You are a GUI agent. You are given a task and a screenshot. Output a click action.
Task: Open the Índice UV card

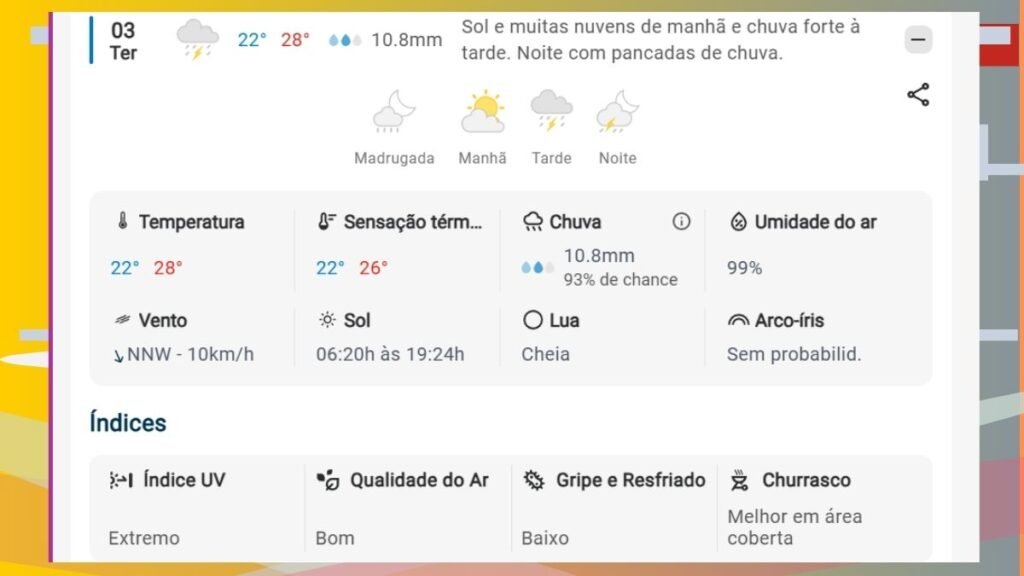click(198, 507)
